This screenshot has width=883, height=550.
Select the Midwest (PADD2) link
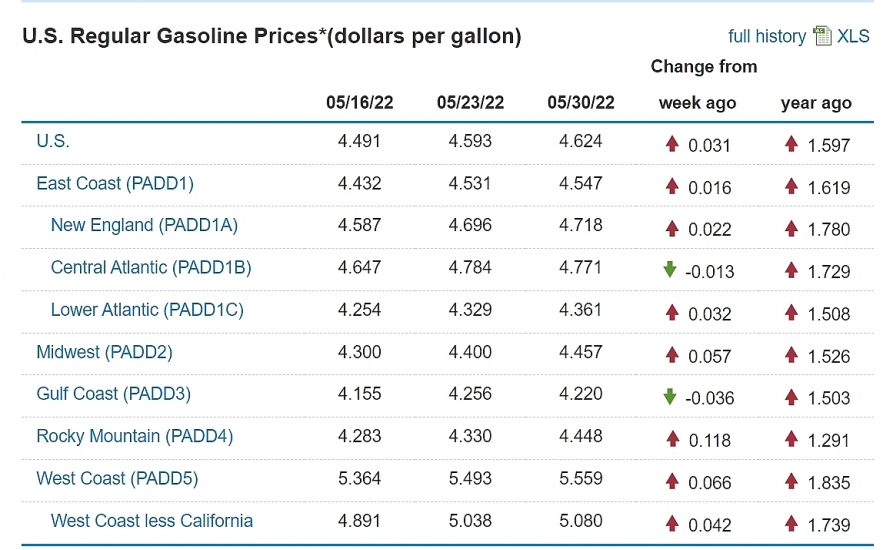105,352
